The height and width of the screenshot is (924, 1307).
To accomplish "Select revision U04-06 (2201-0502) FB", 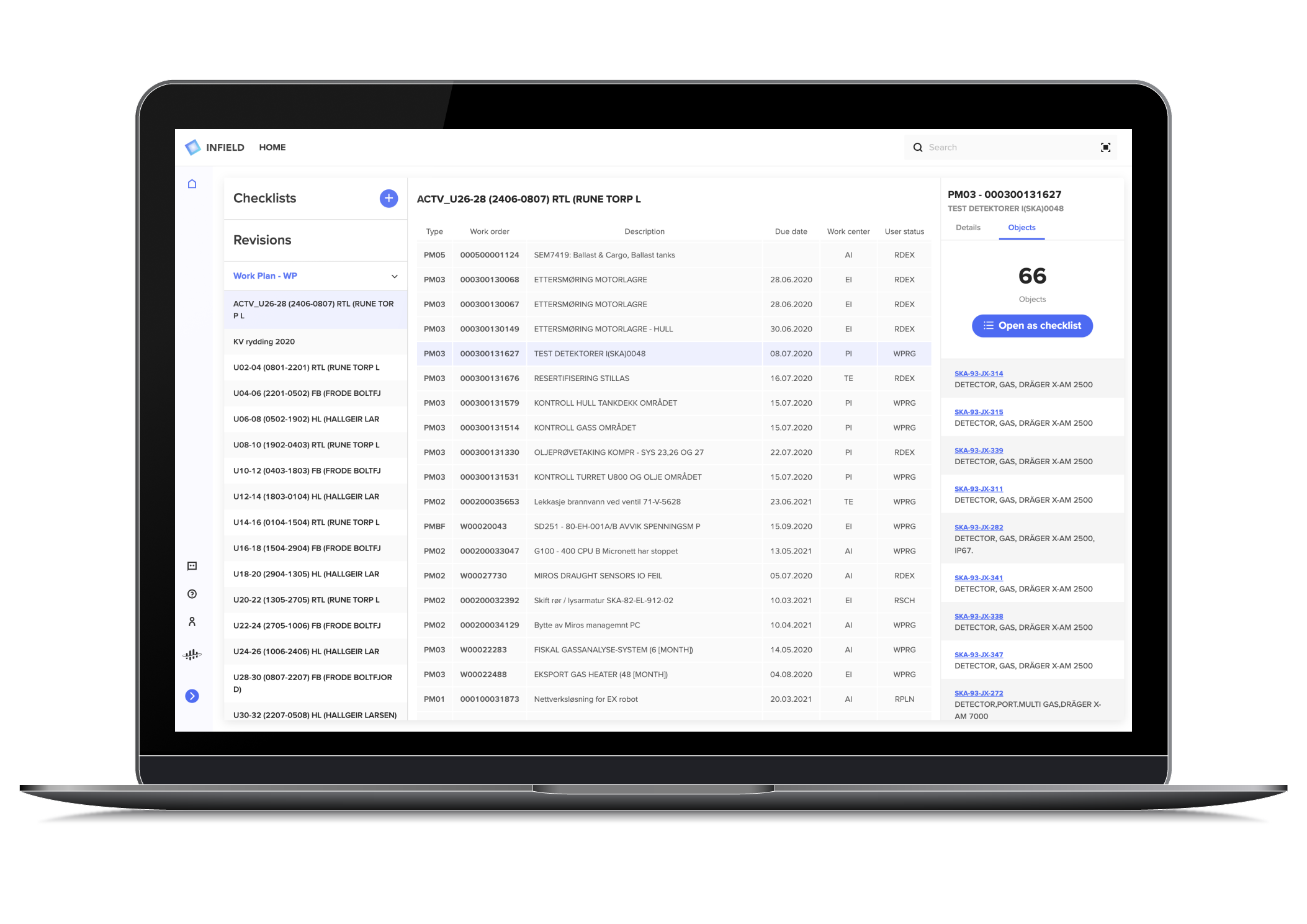I will [315, 393].
